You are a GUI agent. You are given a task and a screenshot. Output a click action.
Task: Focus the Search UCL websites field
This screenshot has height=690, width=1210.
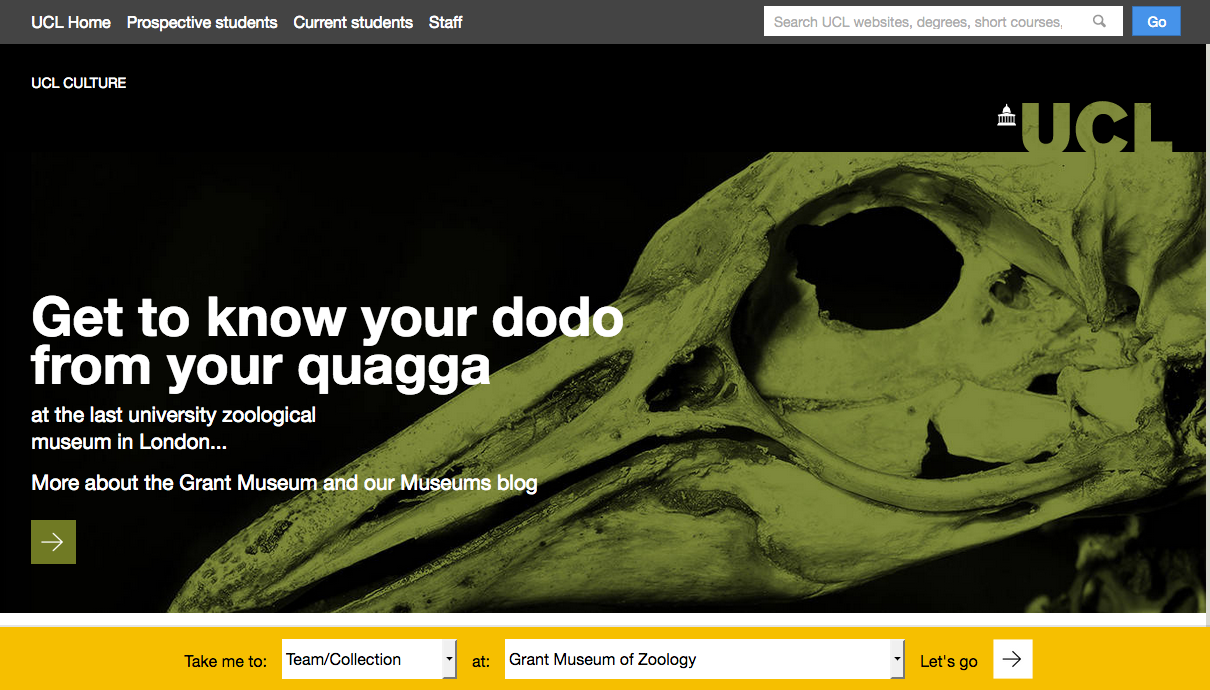(943, 21)
